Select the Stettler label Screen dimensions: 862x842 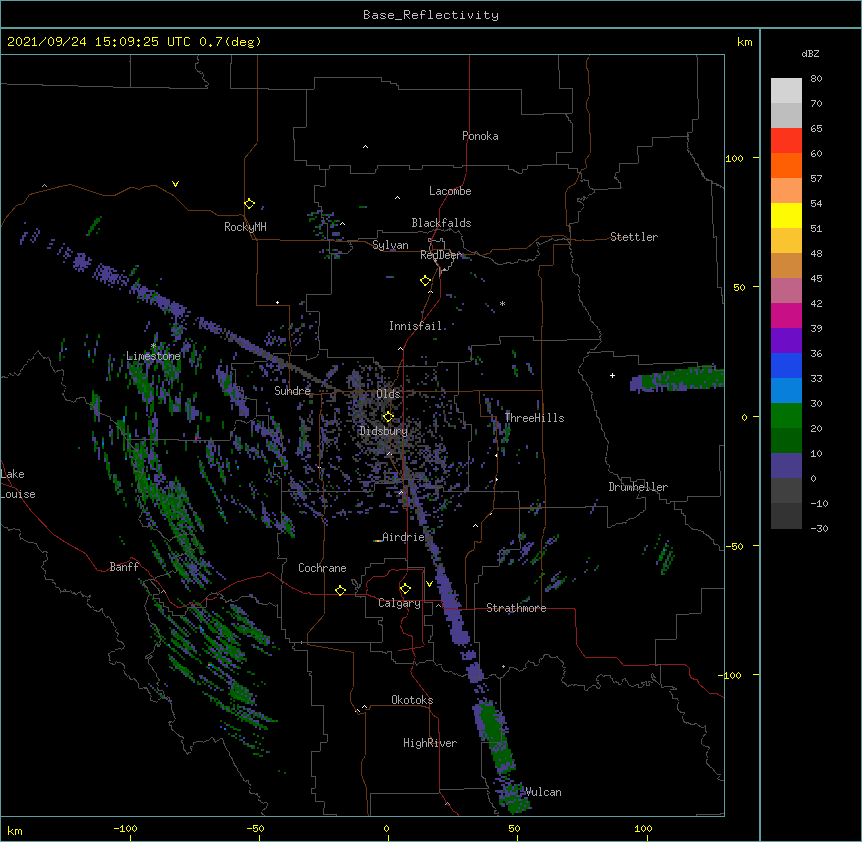(x=634, y=237)
